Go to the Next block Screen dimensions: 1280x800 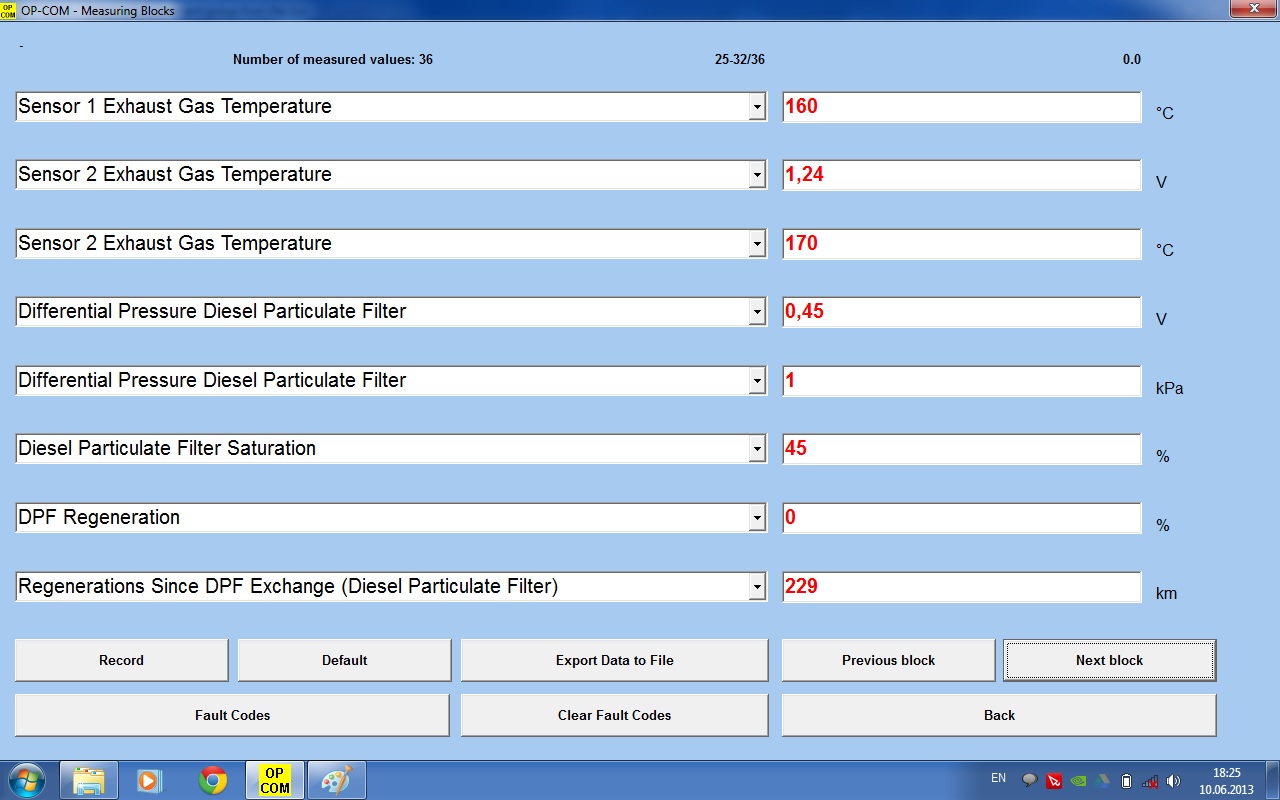pos(1109,660)
